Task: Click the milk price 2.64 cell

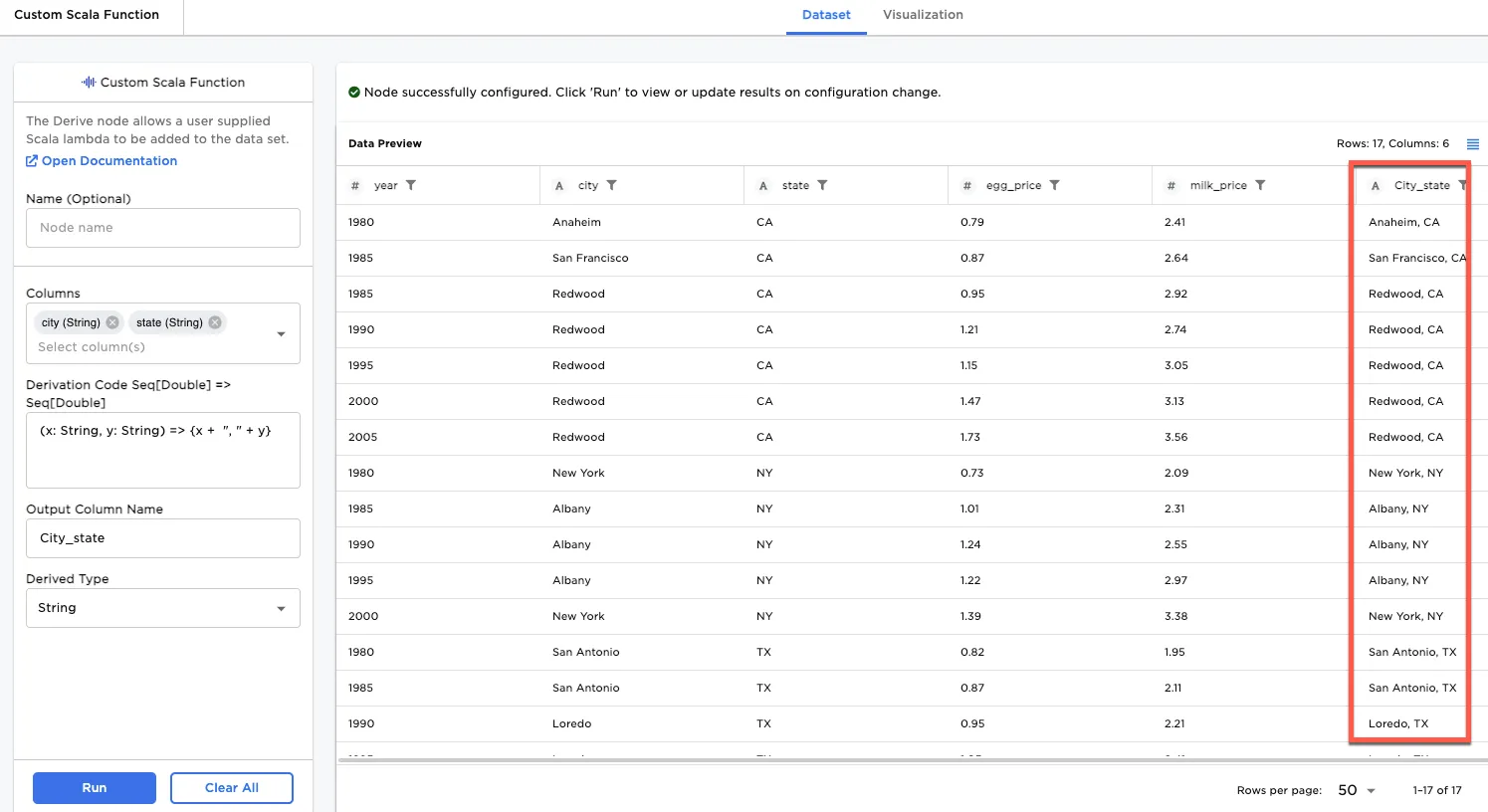Action: pos(1176,258)
